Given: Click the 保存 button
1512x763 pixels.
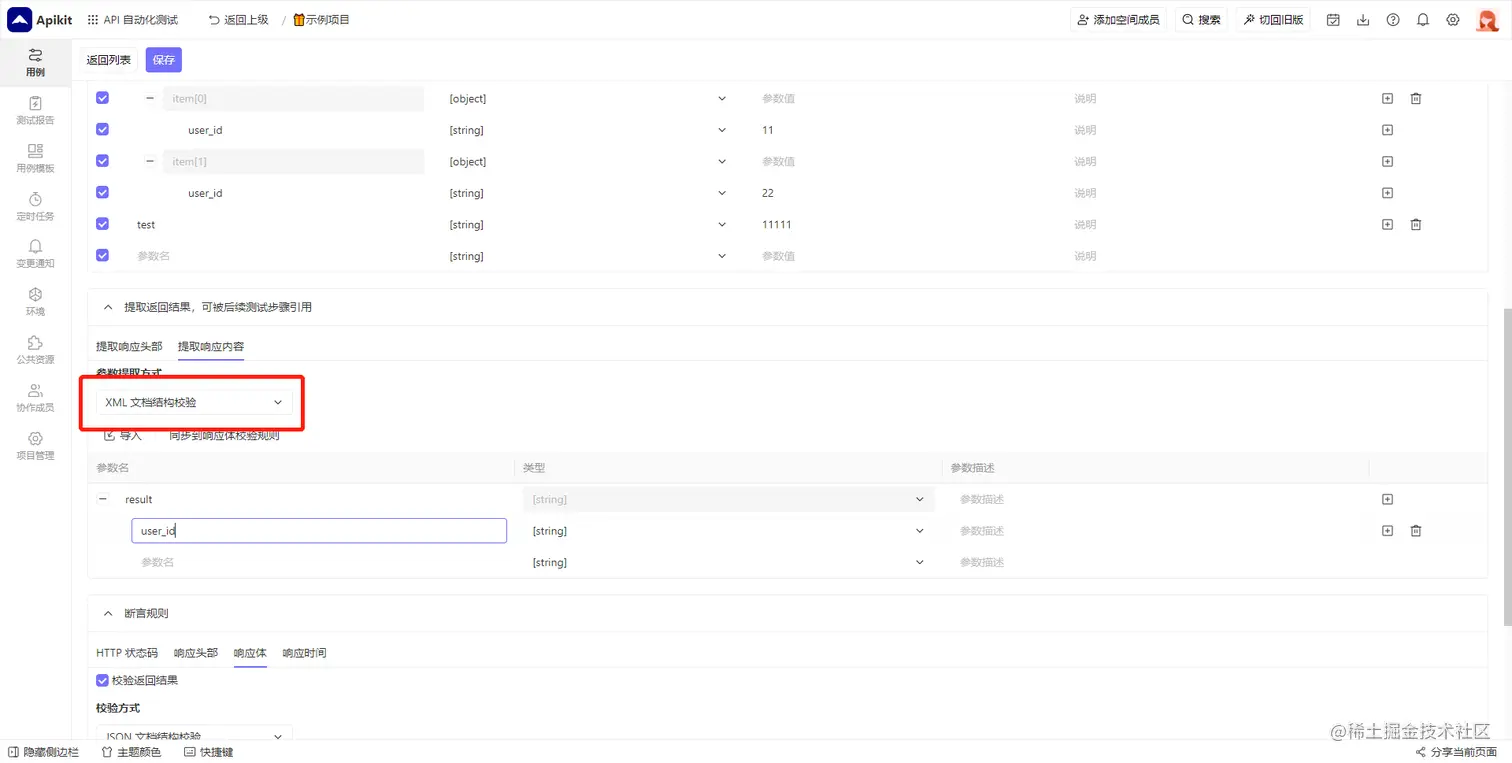Looking at the screenshot, I should tap(164, 60).
